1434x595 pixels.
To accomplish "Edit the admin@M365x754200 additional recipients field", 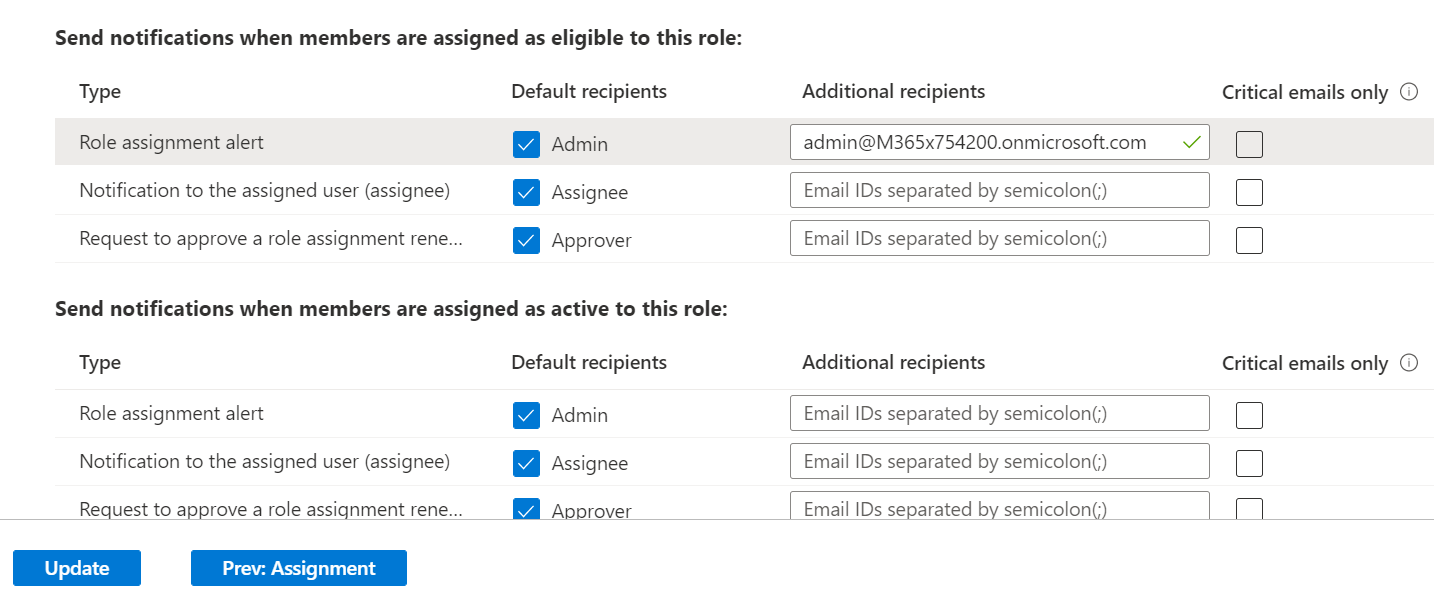I will [985, 142].
